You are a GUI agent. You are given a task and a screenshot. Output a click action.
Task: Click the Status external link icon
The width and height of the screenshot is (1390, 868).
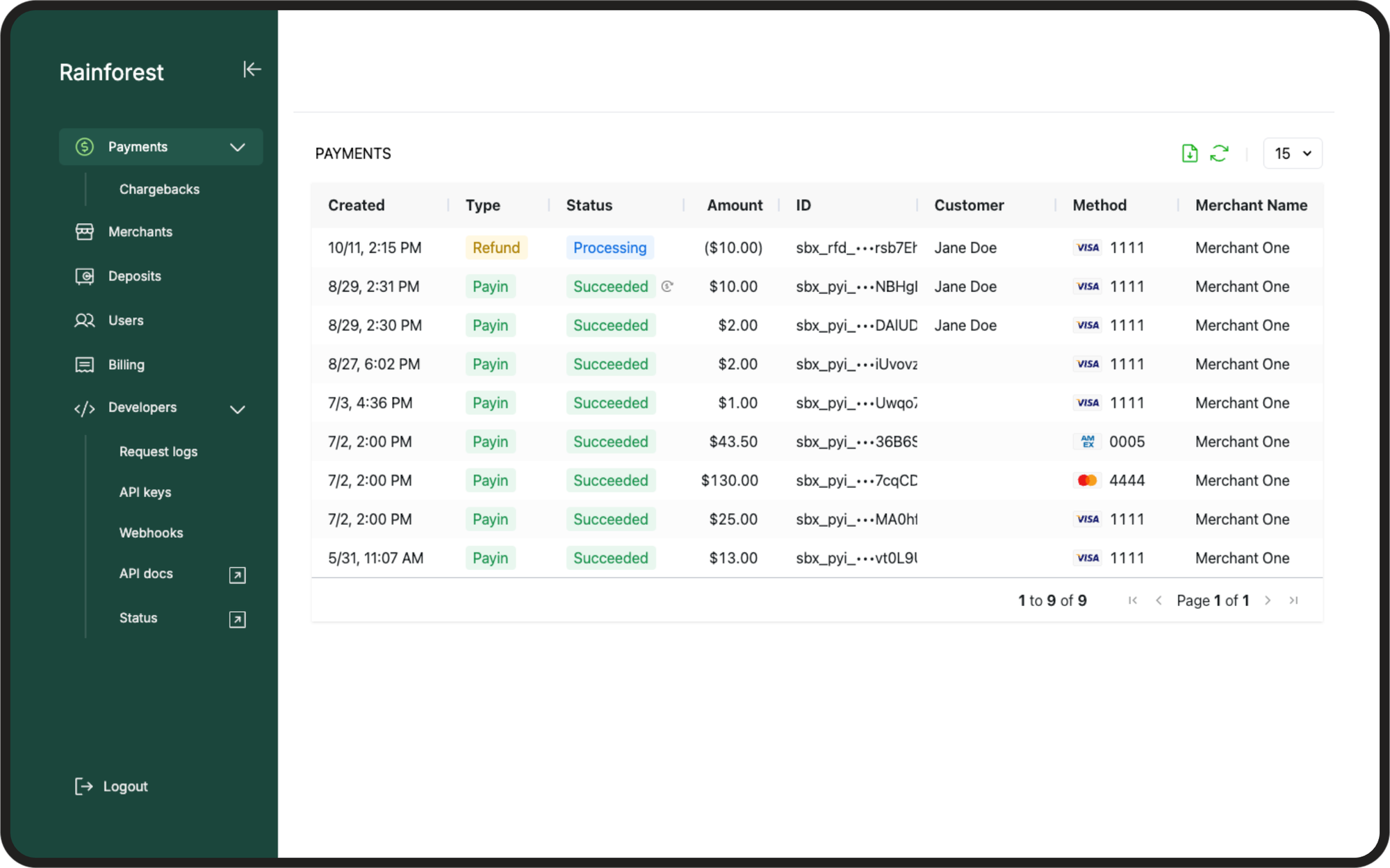237,620
